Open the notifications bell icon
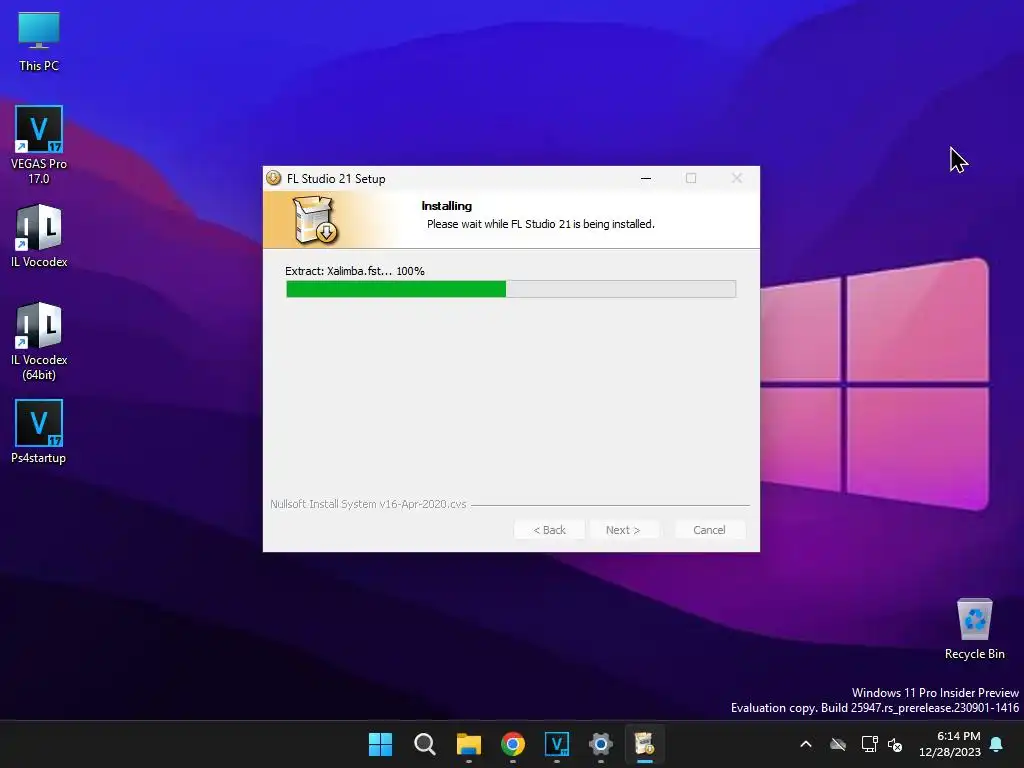 pos(997,744)
